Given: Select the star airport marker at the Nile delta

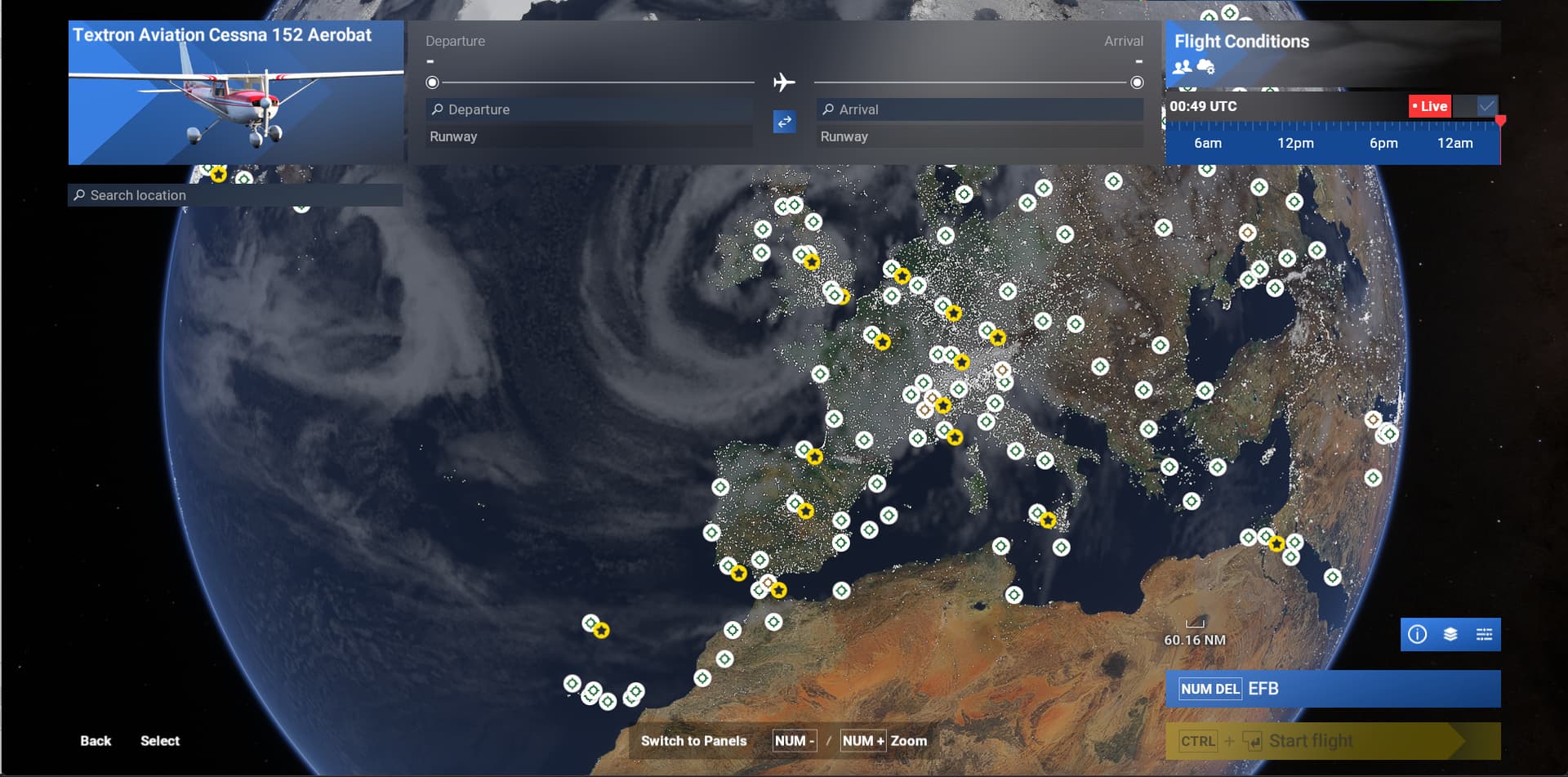Looking at the screenshot, I should (1276, 543).
